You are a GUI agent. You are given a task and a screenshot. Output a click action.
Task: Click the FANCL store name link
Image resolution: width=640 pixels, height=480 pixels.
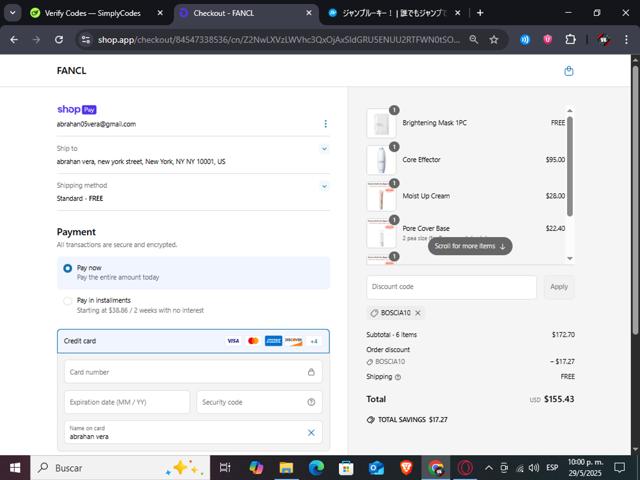tap(71, 71)
